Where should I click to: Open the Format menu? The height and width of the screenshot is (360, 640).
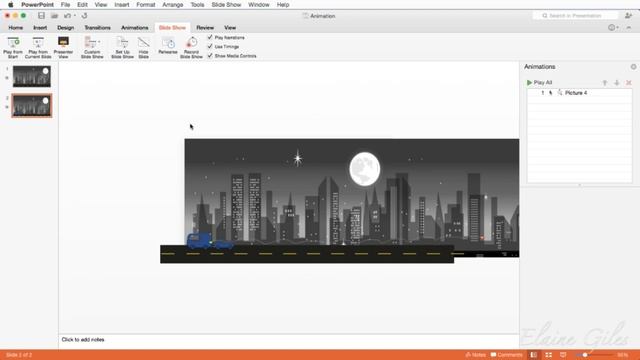146,5
